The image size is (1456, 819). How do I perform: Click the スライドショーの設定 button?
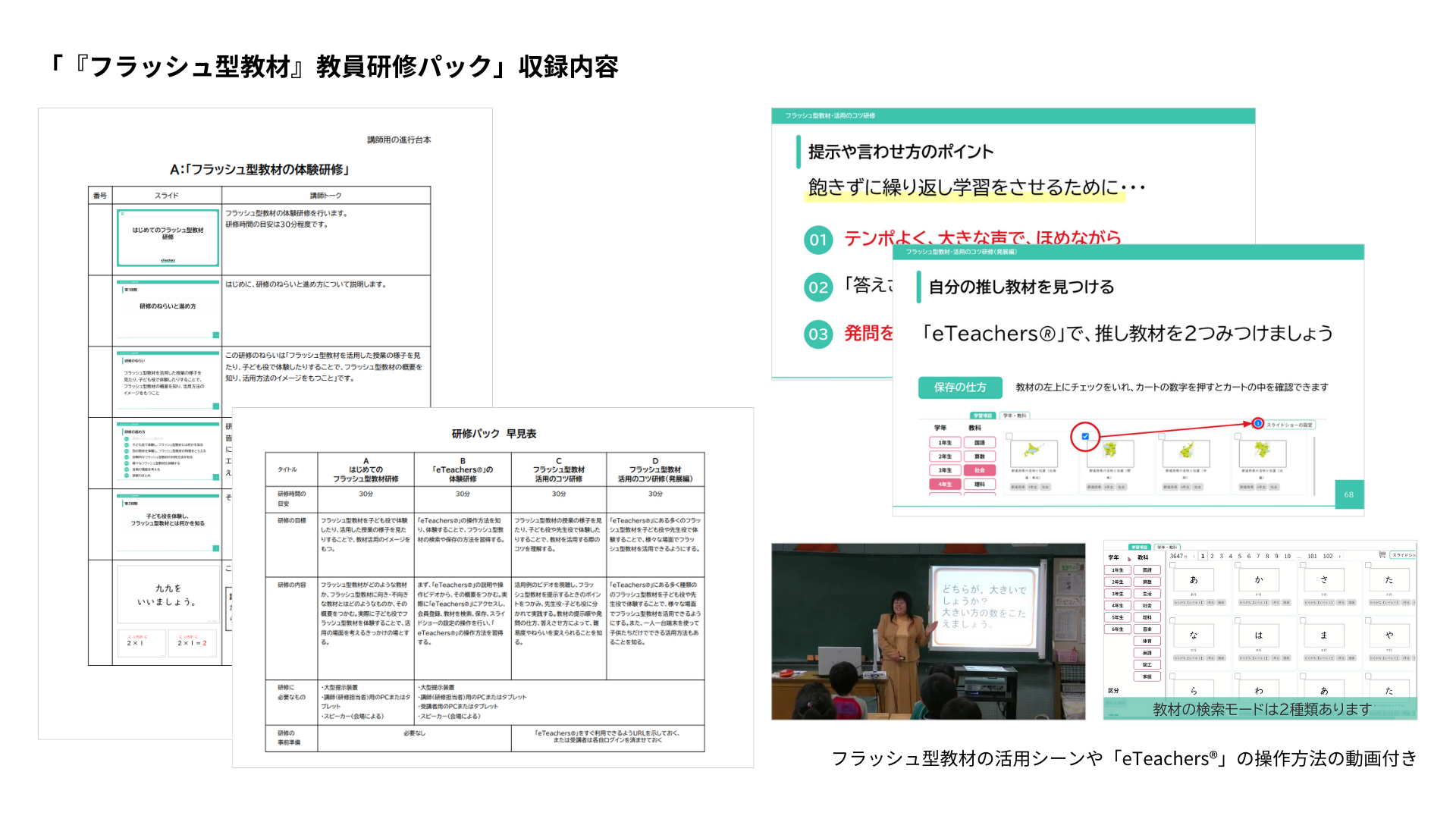point(1289,425)
